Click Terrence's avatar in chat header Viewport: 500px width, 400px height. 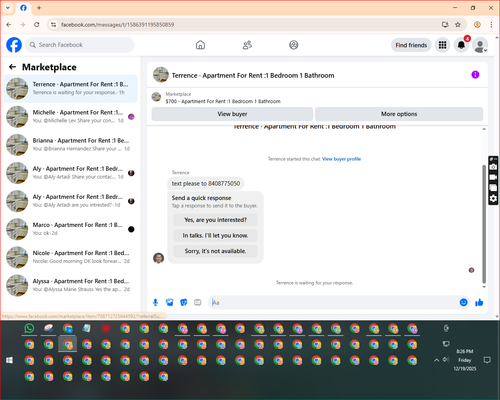[161, 75]
